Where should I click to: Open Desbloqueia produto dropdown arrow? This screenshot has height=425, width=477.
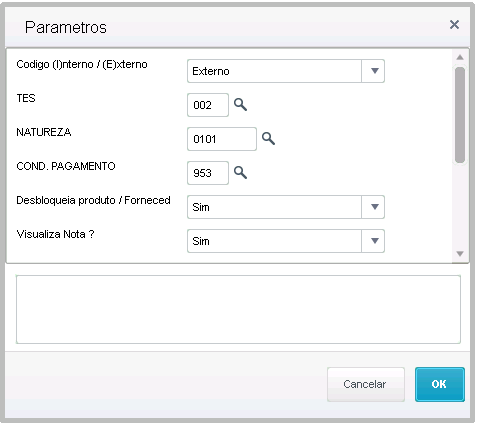coord(374,207)
